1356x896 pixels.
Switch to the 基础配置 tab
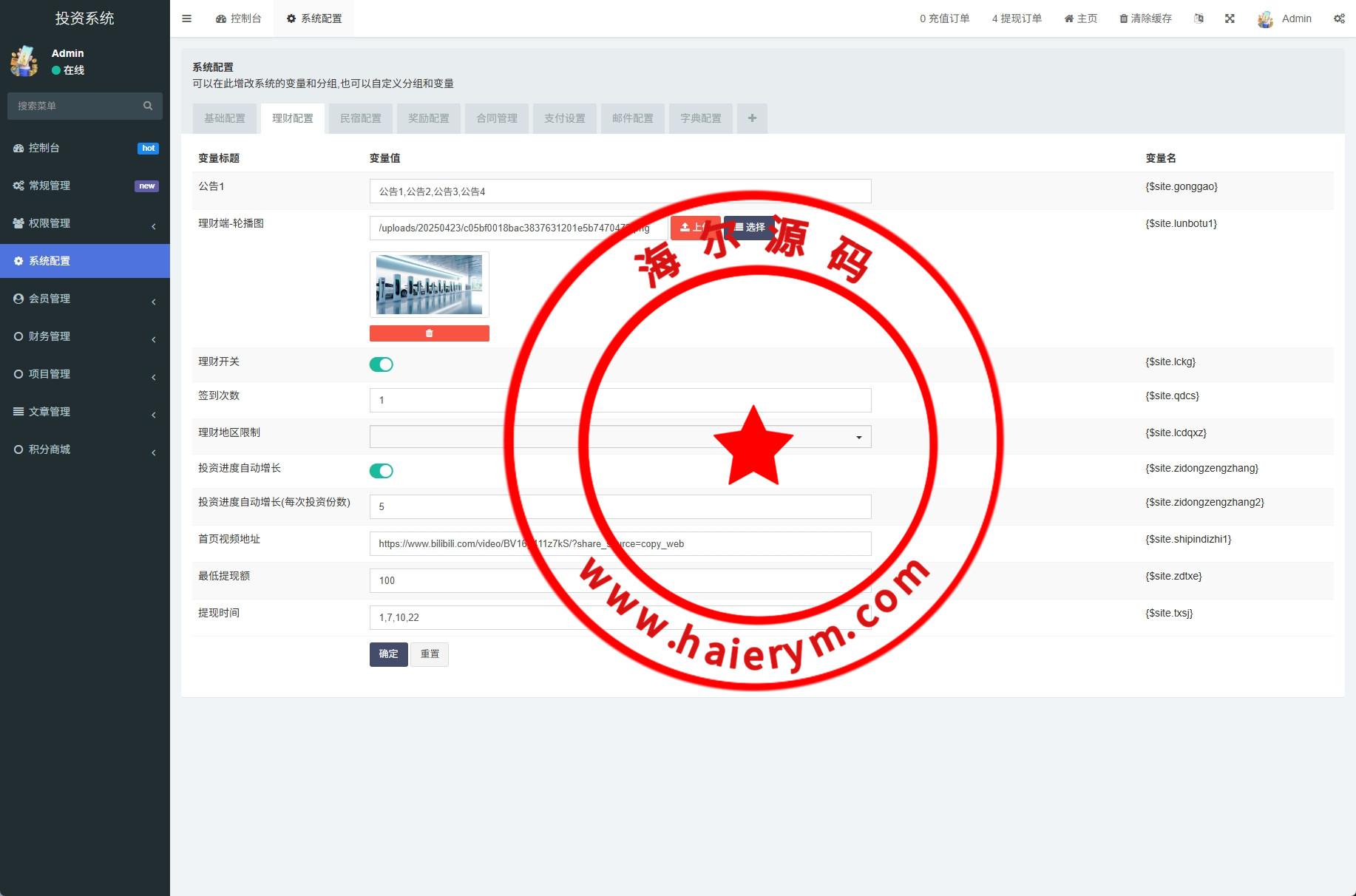(225, 118)
